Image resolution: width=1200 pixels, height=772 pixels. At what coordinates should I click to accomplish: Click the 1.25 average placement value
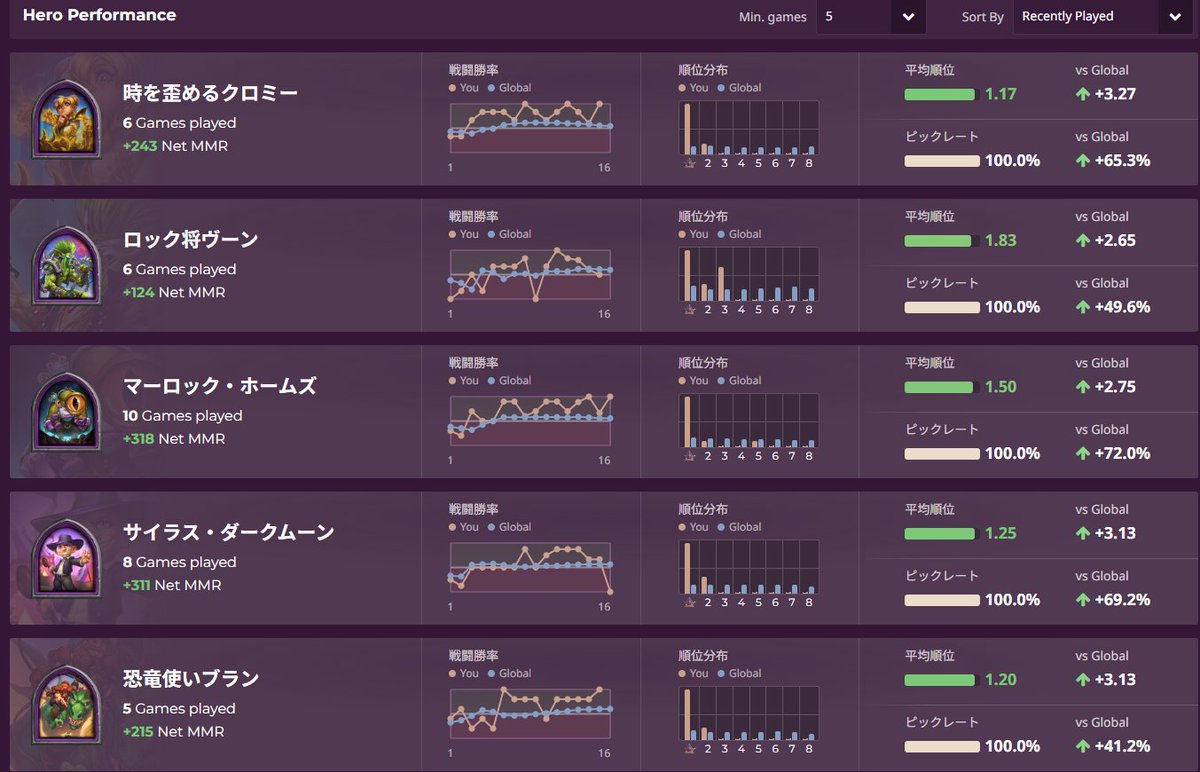1001,534
